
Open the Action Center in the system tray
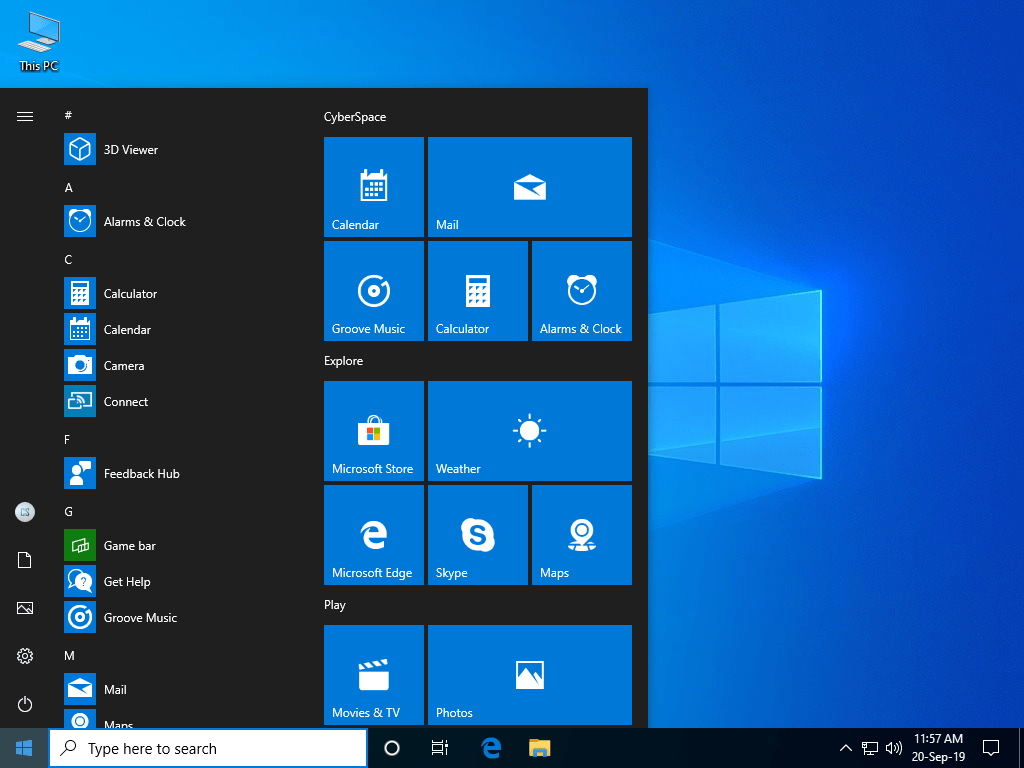(991, 747)
